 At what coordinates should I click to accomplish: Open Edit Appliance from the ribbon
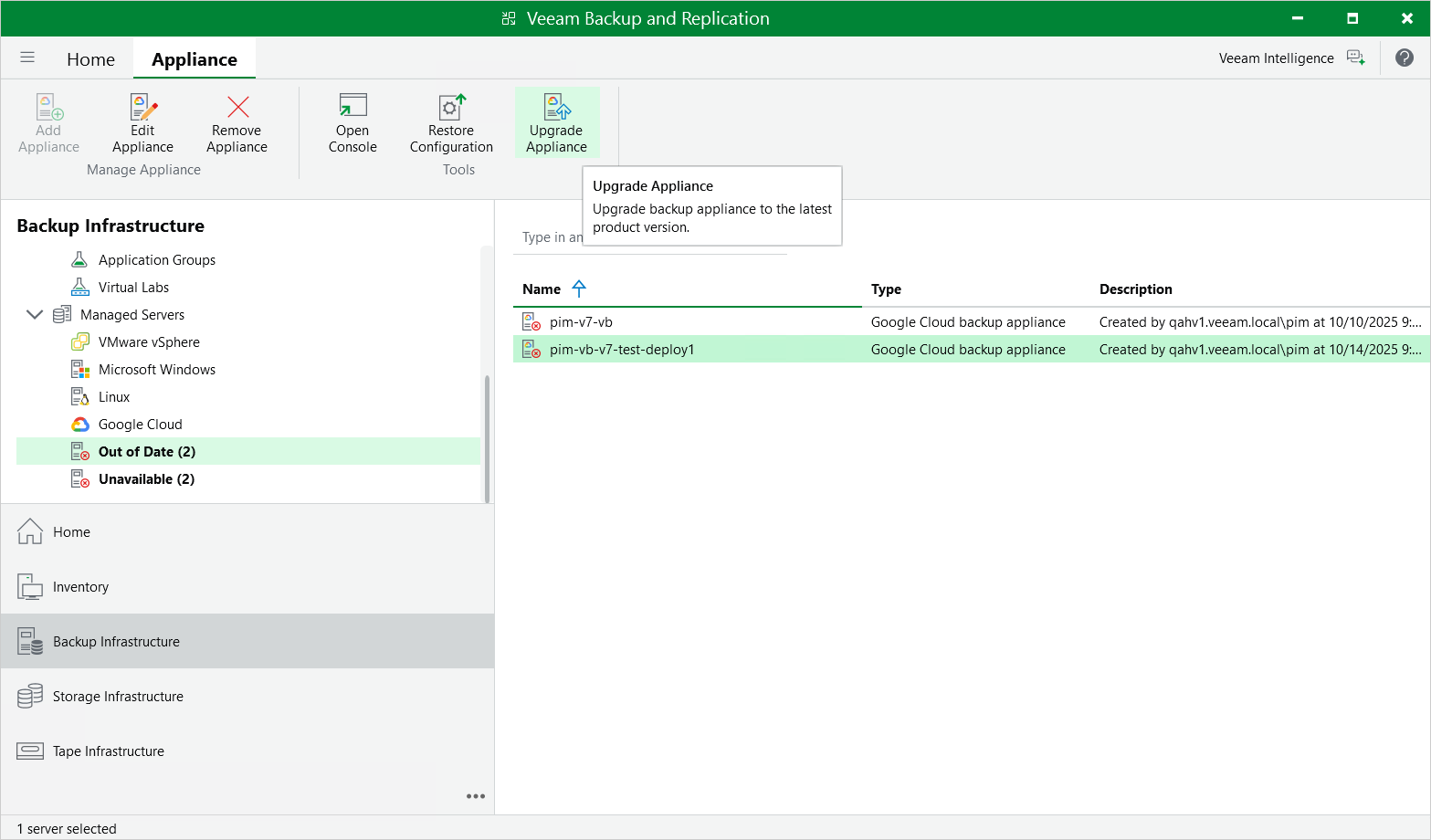click(x=143, y=123)
